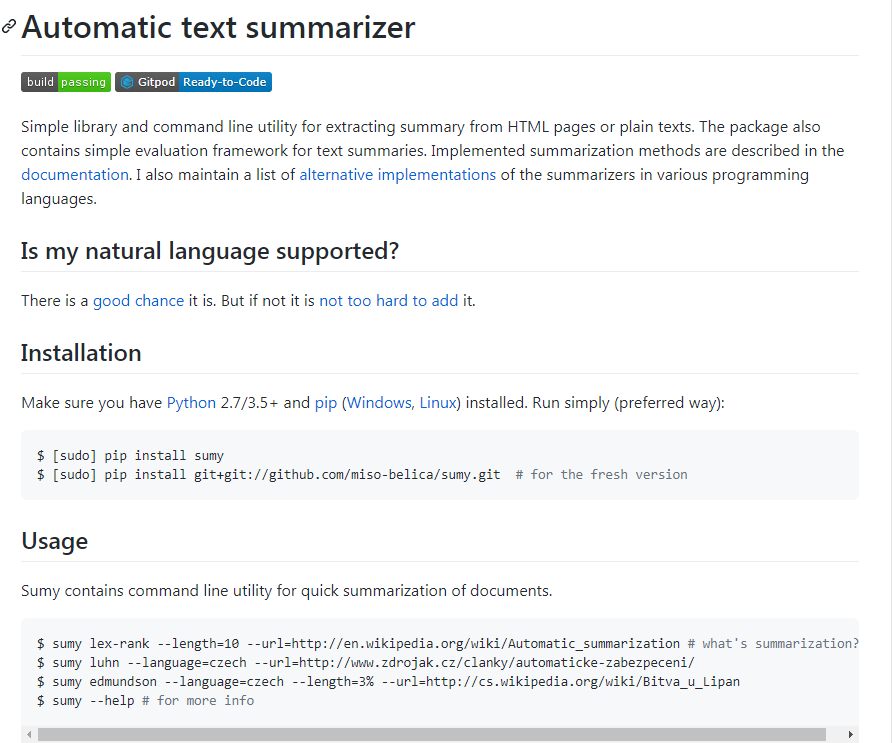
Task: Follow the Linux install link
Action: pyautogui.click(x=438, y=403)
